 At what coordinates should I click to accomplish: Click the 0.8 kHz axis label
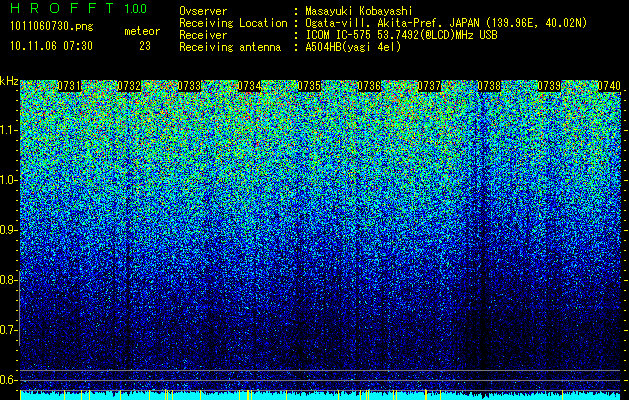[8, 280]
